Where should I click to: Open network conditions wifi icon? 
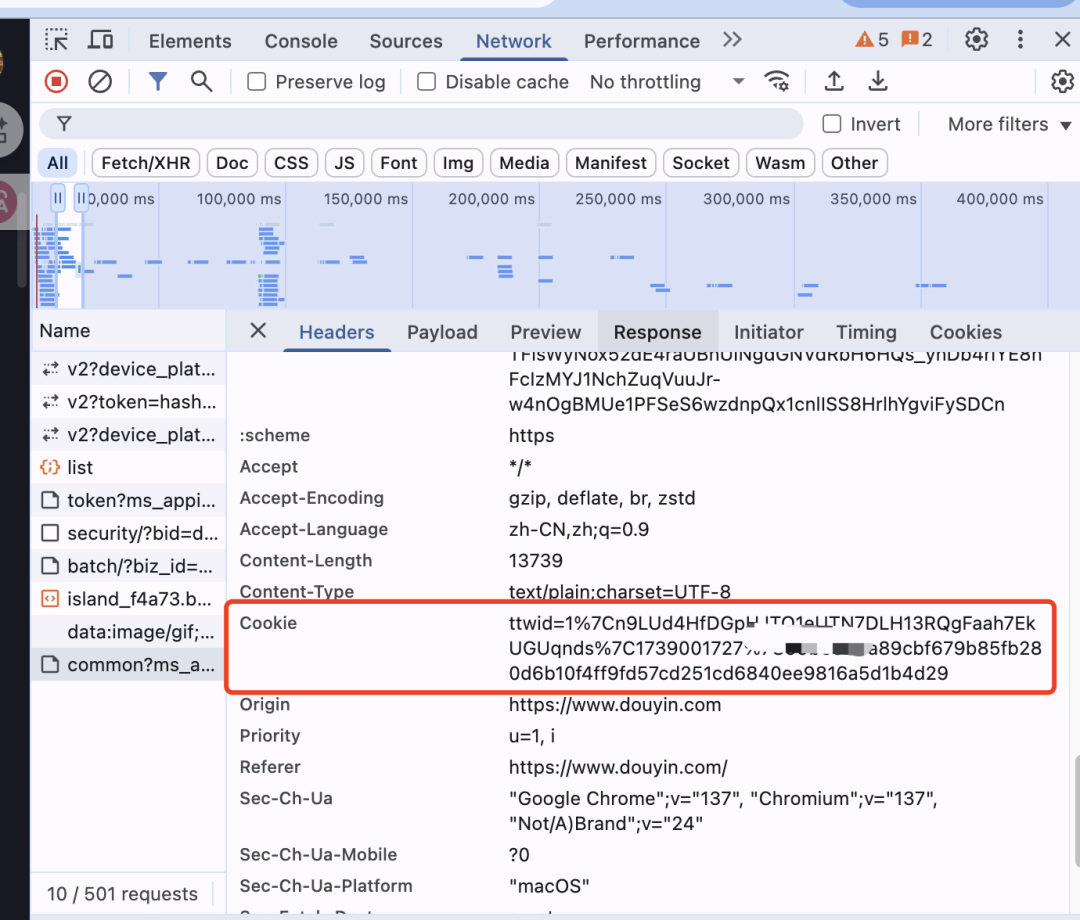[x=775, y=82]
